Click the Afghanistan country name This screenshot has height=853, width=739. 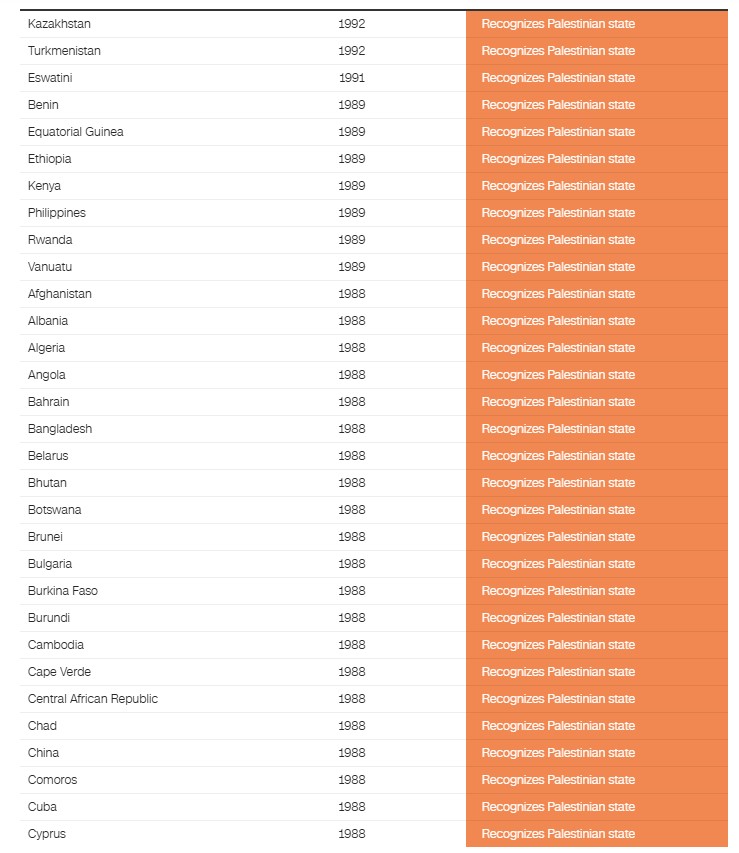pos(60,294)
